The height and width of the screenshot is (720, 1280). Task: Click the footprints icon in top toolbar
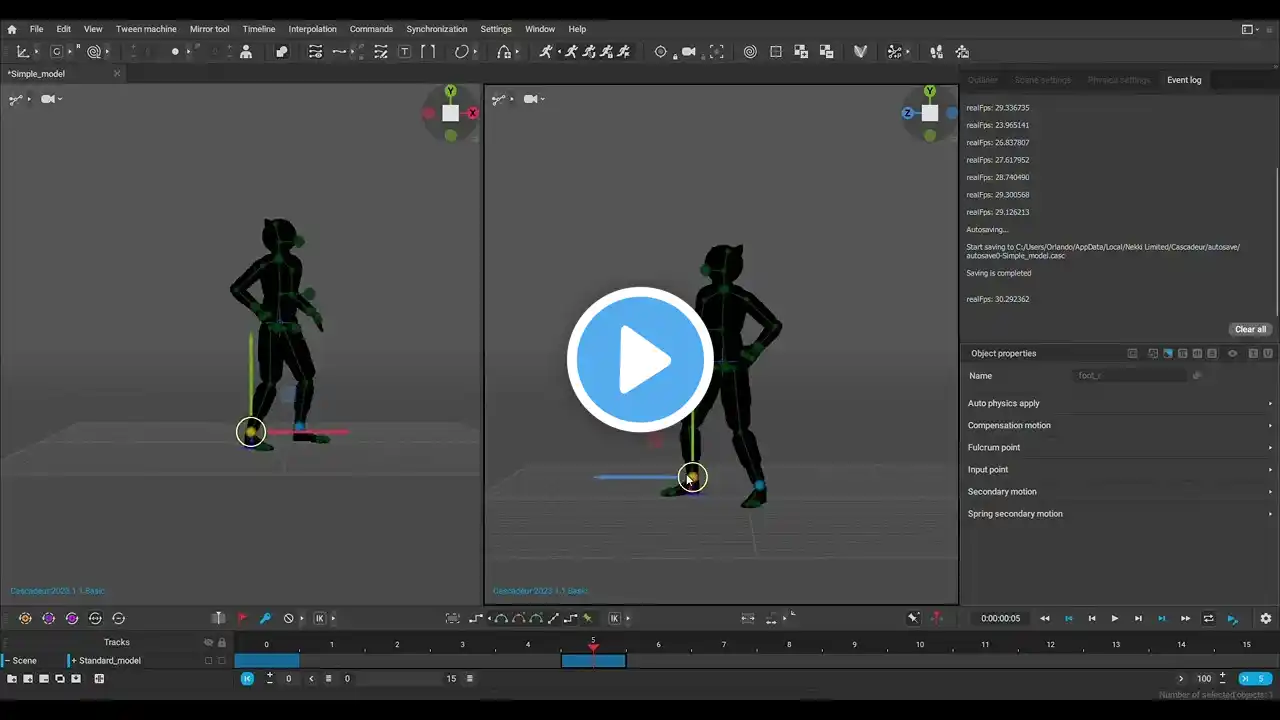click(x=936, y=52)
